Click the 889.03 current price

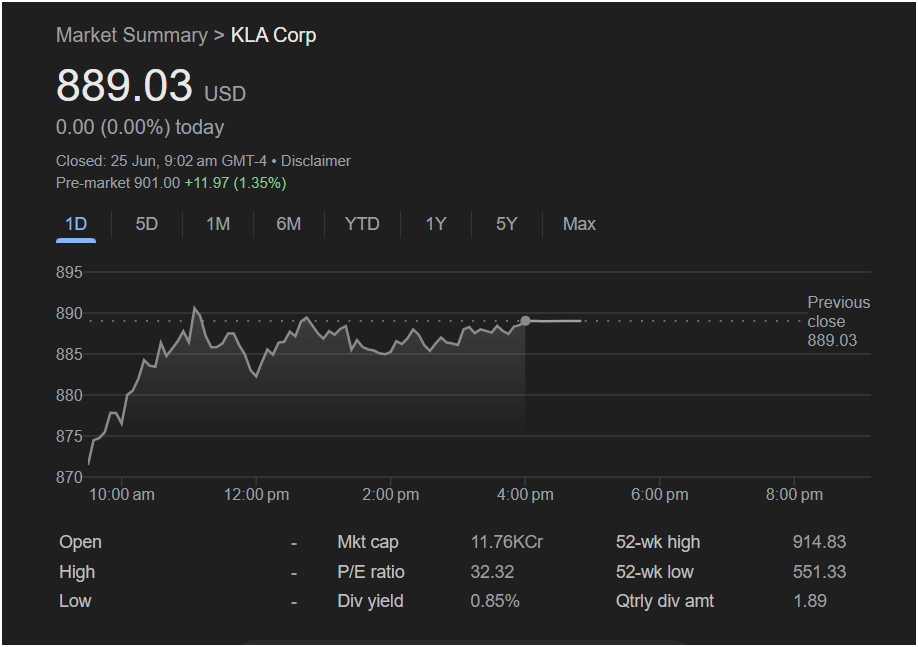click(x=124, y=85)
